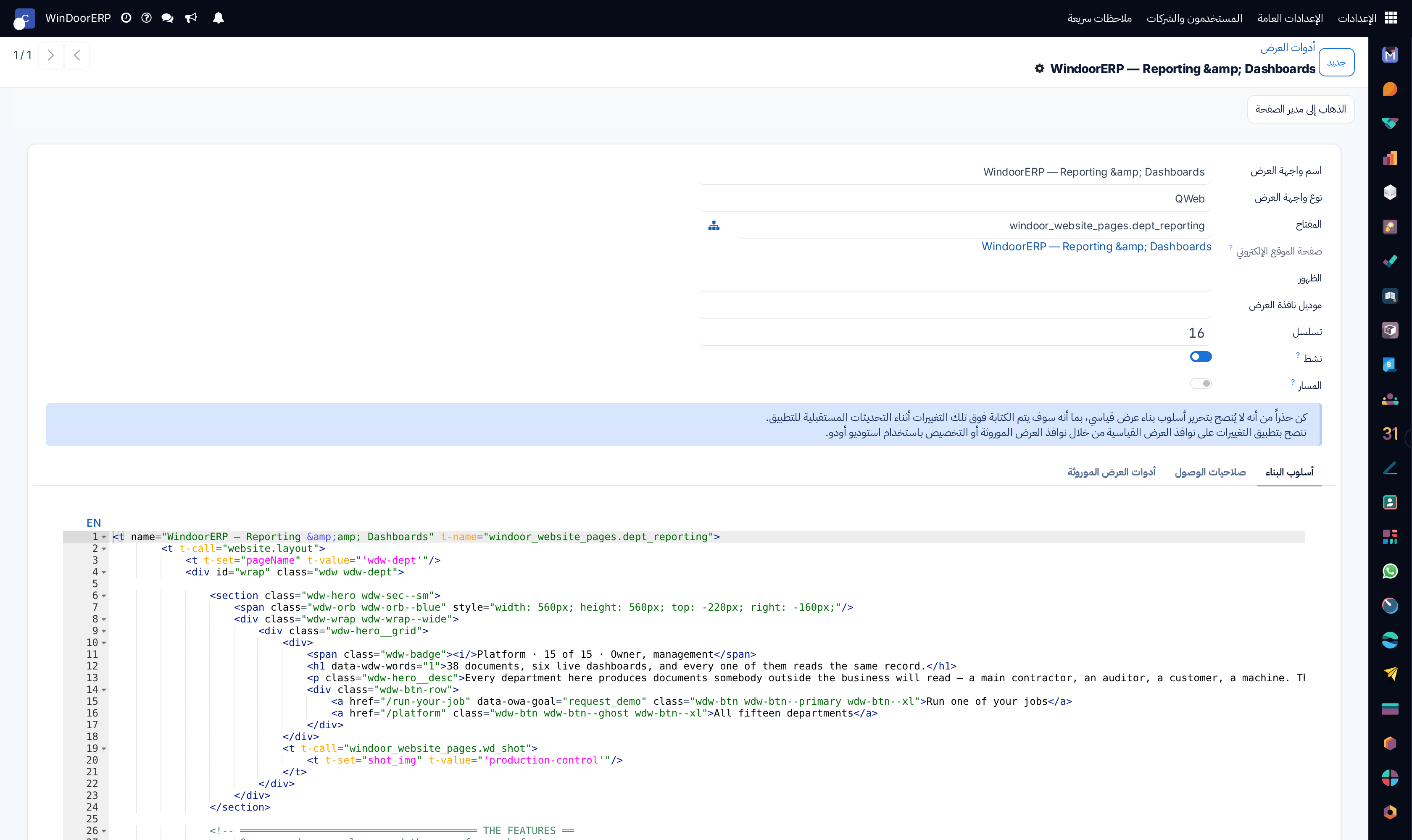This screenshot has height=840, width=1412.
Task: Fold the section block at line 6
Action: click(x=104, y=596)
